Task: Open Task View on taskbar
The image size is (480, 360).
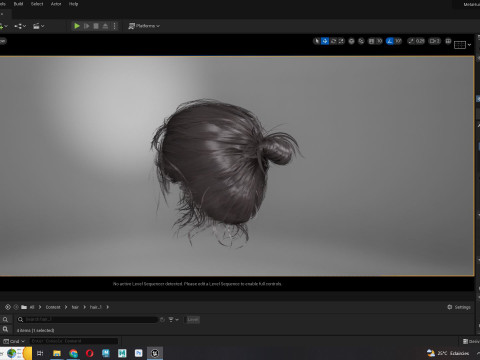Action: click(40, 353)
